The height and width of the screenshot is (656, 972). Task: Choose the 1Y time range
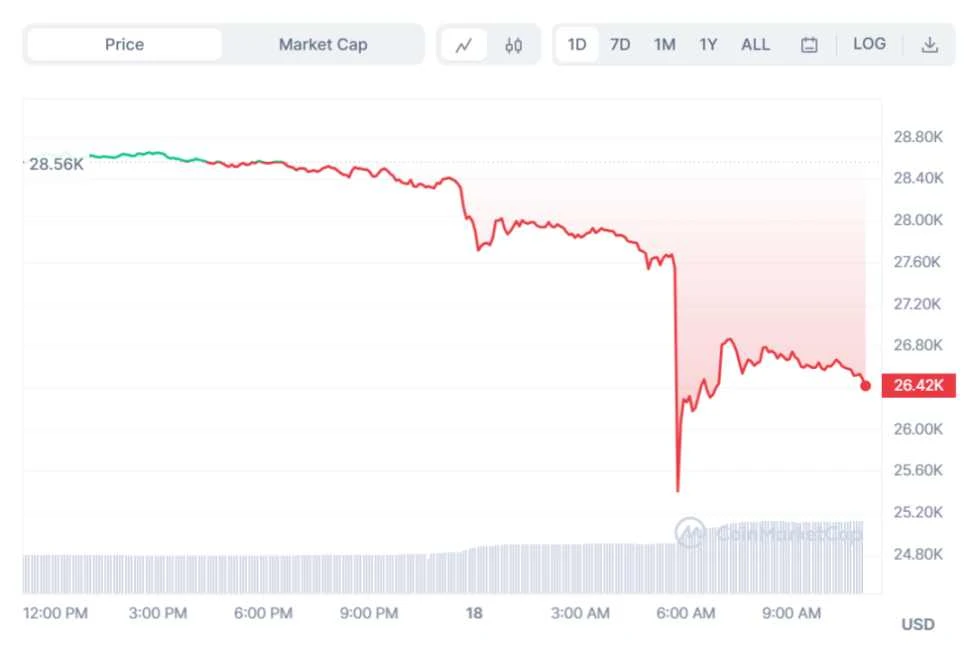(708, 45)
